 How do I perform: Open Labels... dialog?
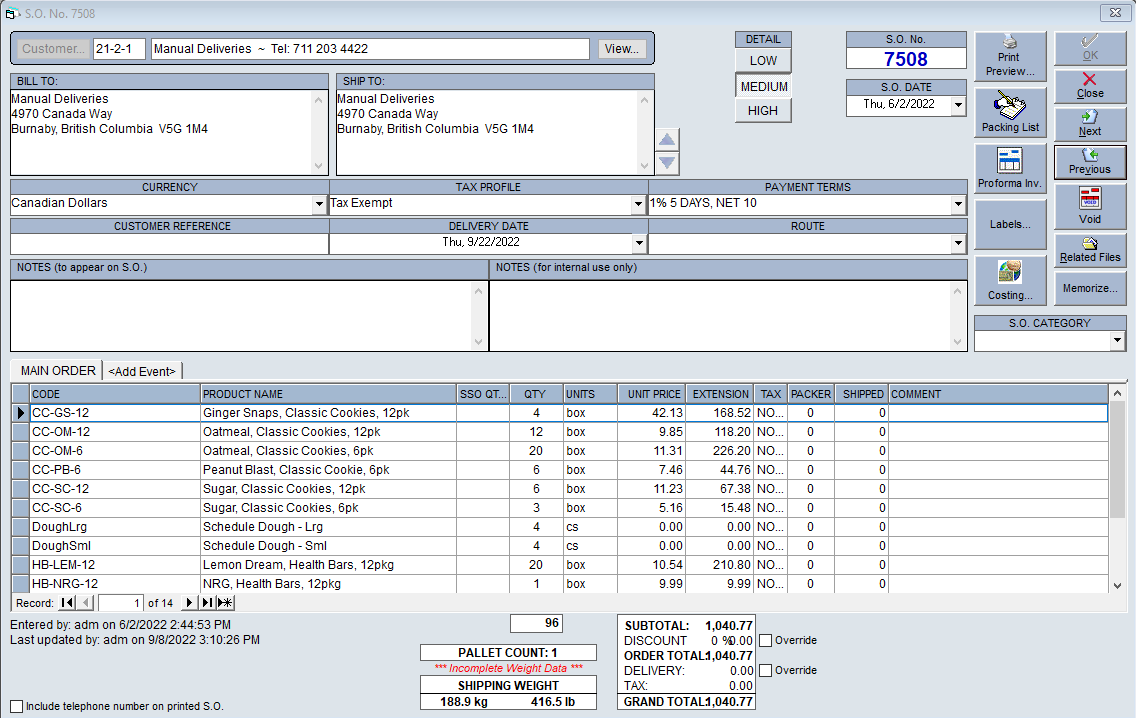tap(1010, 225)
